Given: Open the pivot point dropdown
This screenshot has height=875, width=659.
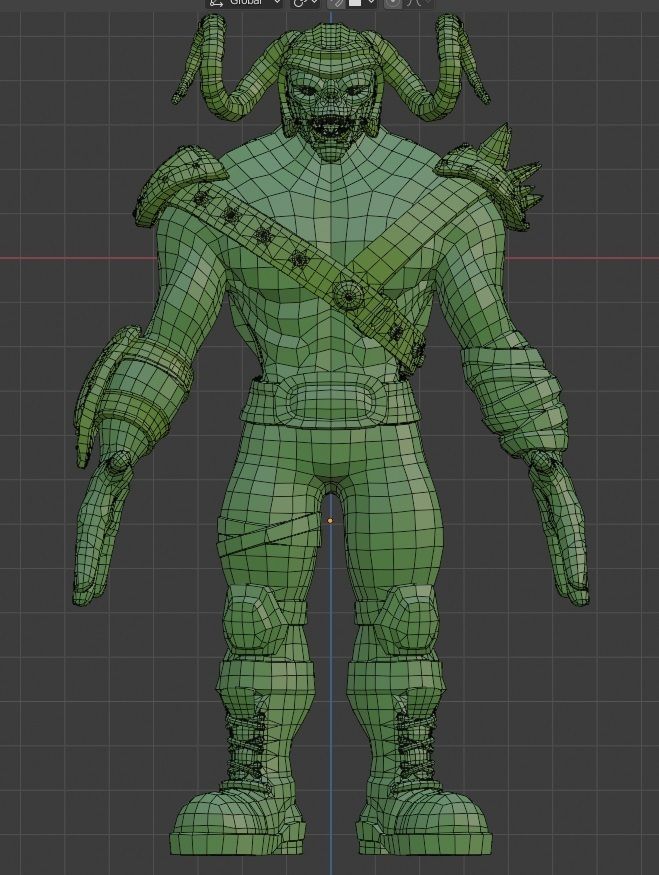Looking at the screenshot, I should 305,3.
